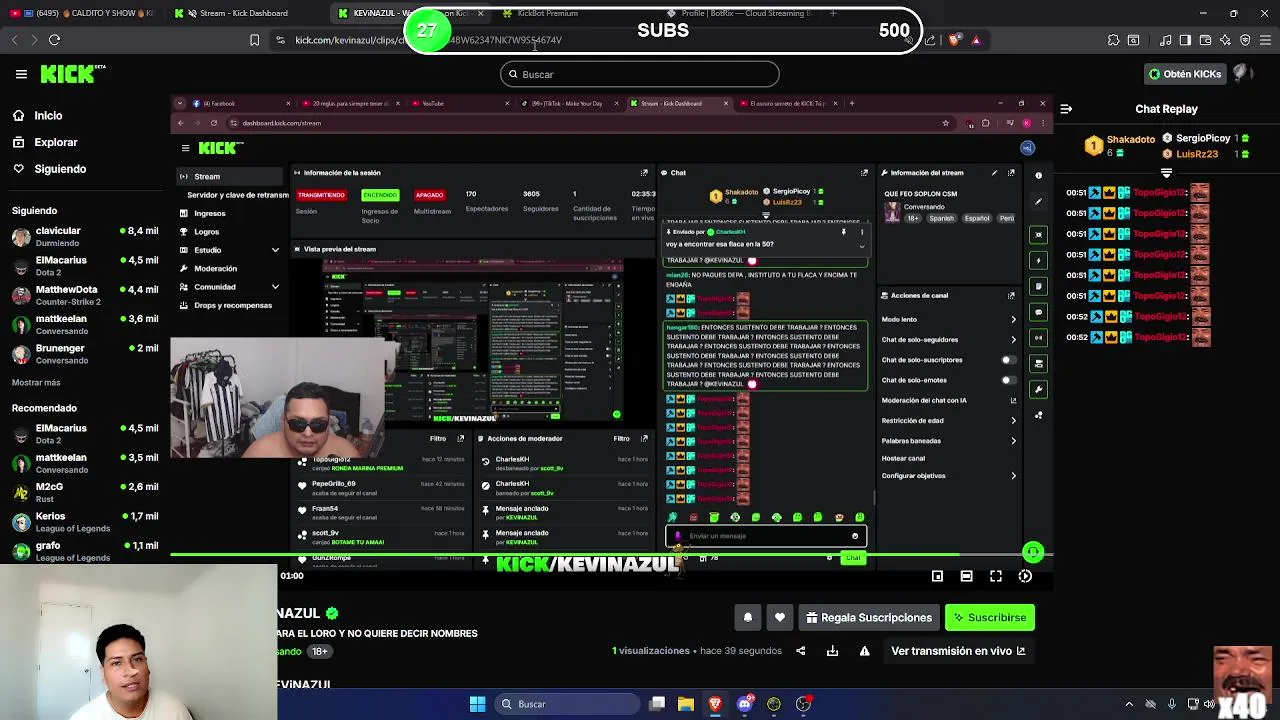Open Kerios channel in Recomendado list
The width and height of the screenshot is (1280, 720).
pyautogui.click(x=85, y=522)
